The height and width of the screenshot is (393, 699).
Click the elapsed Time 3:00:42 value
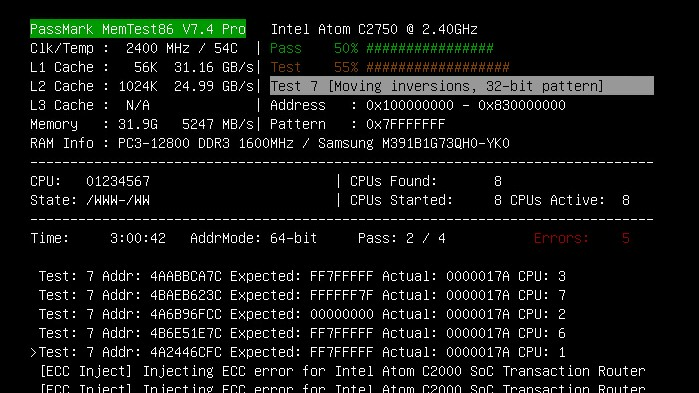tap(138, 238)
